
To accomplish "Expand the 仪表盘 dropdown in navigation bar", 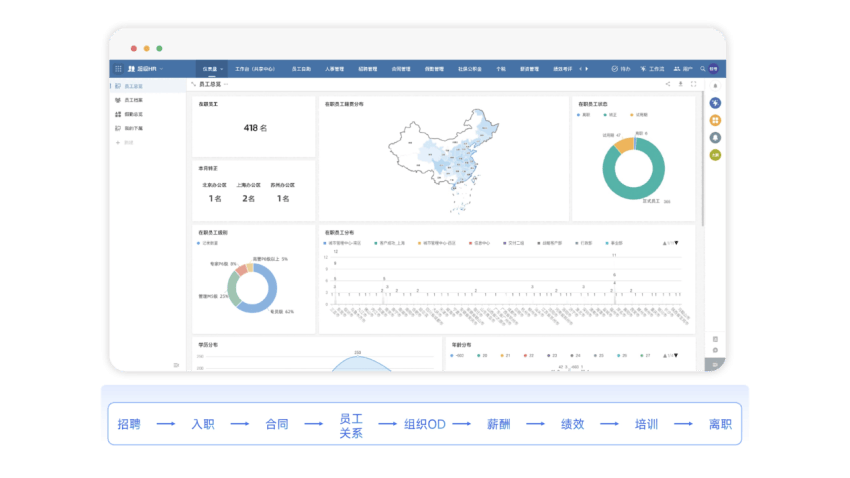I will (x=213, y=69).
